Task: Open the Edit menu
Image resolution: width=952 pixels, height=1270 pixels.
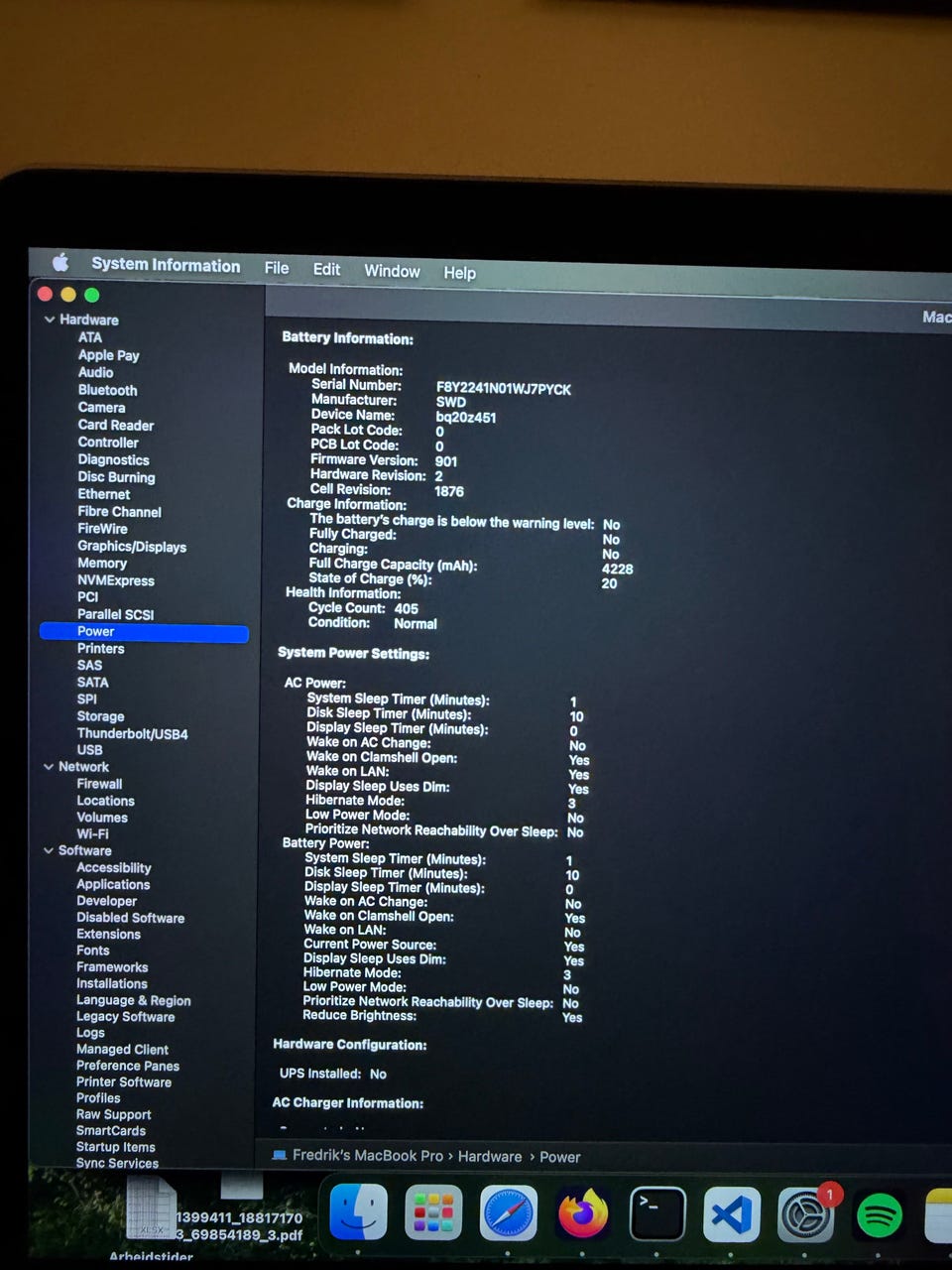Action: (326, 269)
